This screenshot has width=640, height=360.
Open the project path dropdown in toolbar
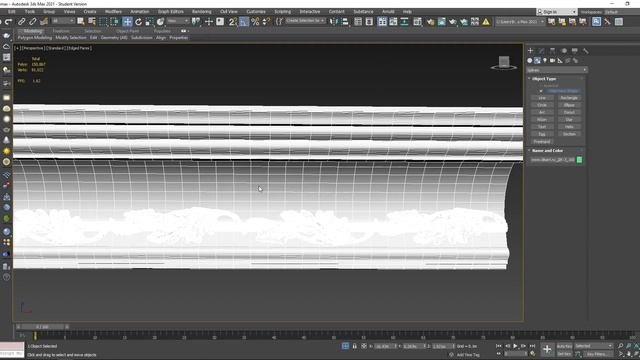pyautogui.click(x=520, y=22)
